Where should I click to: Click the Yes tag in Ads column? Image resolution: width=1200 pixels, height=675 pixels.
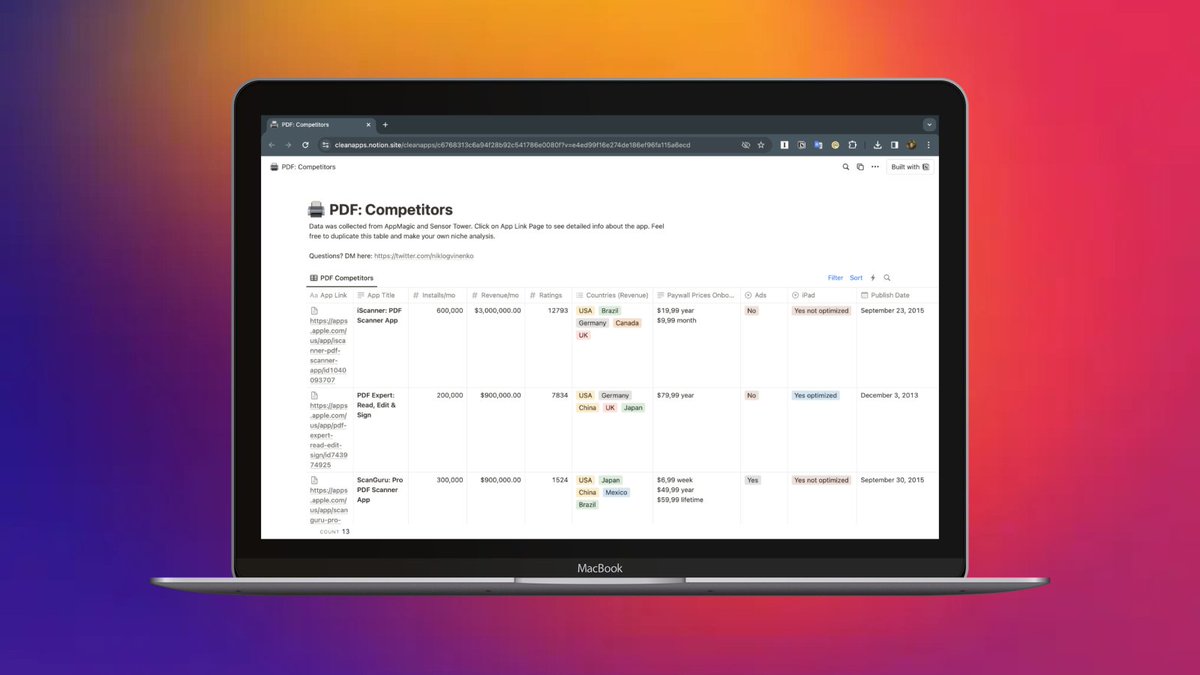coord(753,480)
